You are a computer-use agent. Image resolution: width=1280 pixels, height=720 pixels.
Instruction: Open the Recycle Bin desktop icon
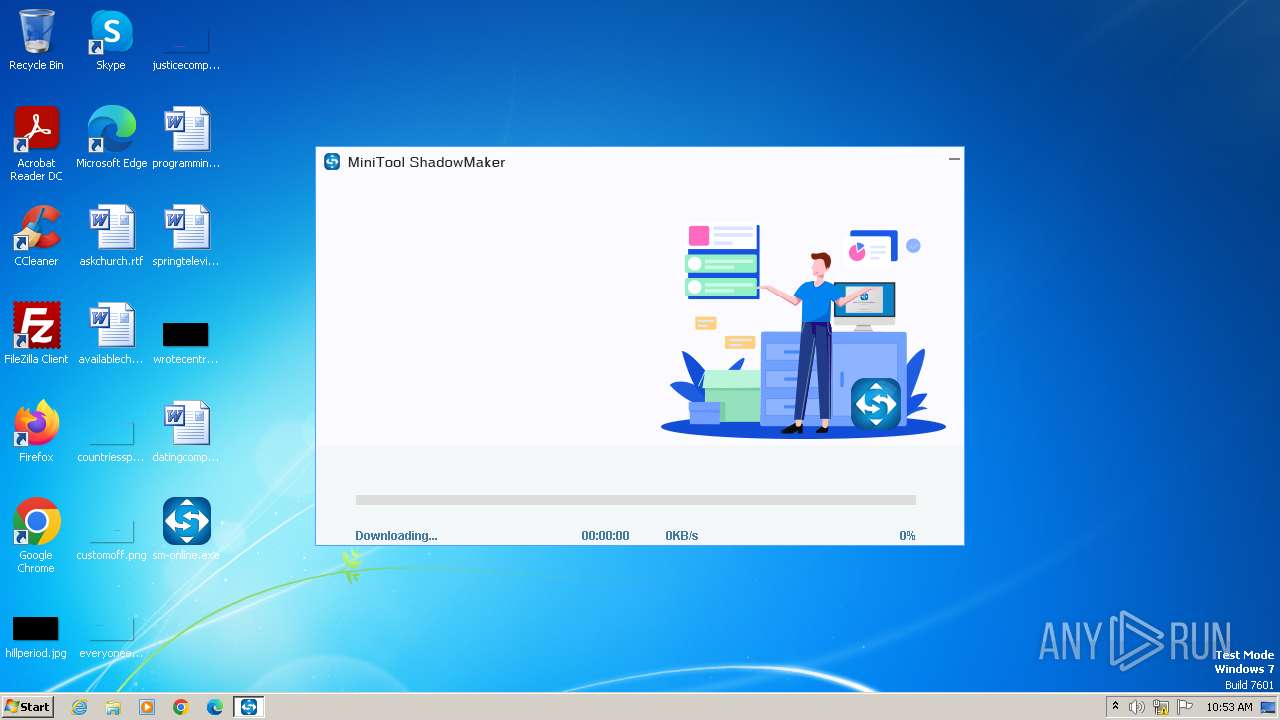pyautogui.click(x=36, y=40)
